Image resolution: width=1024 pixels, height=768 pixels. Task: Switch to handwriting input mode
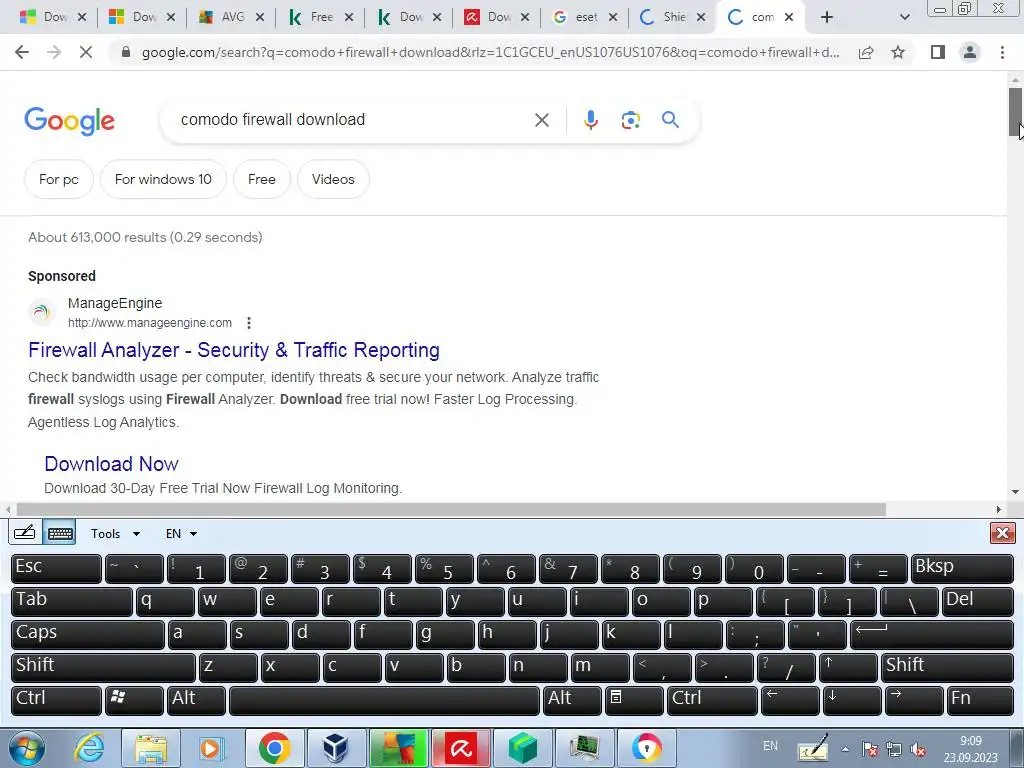[x=25, y=533]
